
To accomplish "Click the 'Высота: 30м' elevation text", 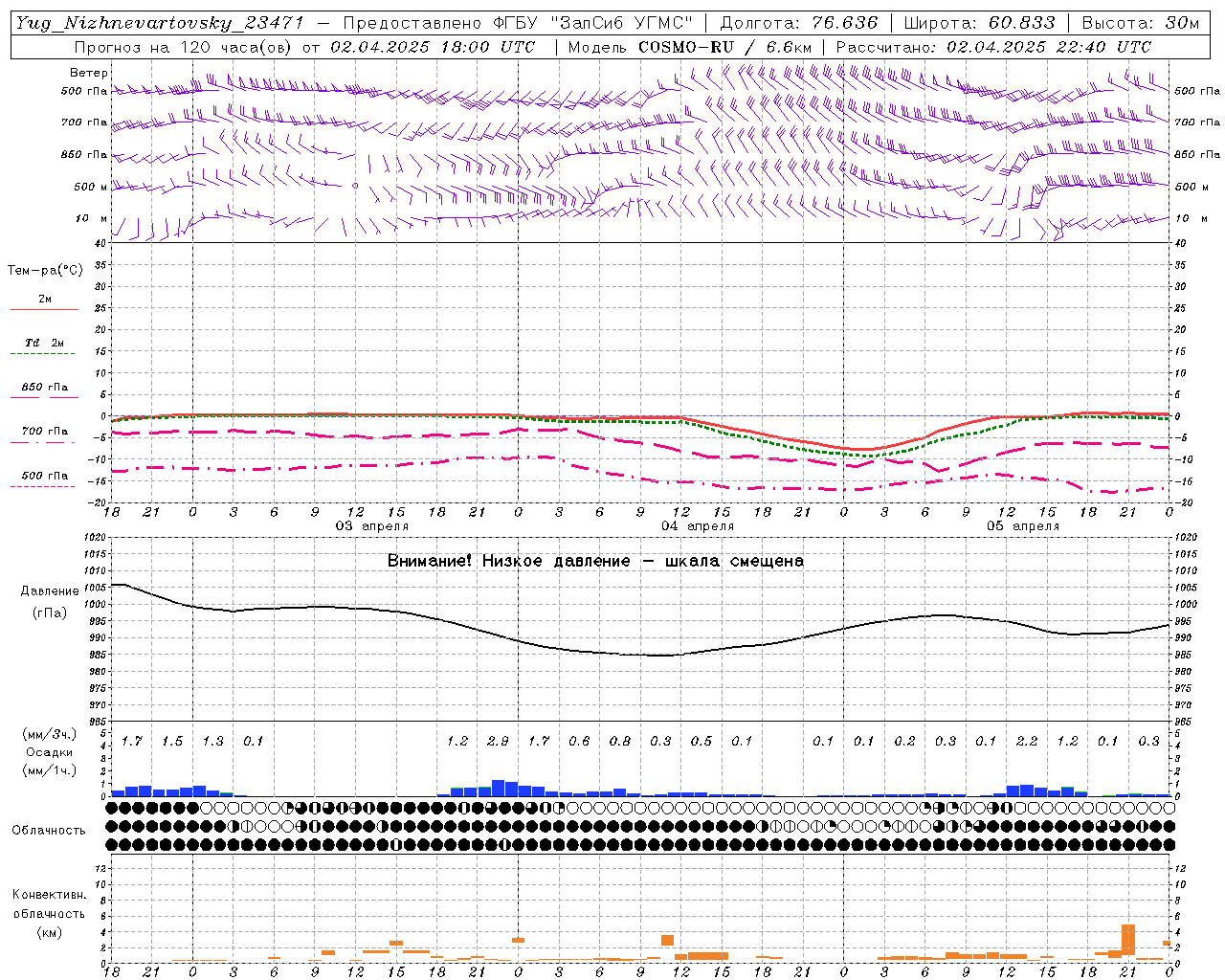I will click(1141, 23).
